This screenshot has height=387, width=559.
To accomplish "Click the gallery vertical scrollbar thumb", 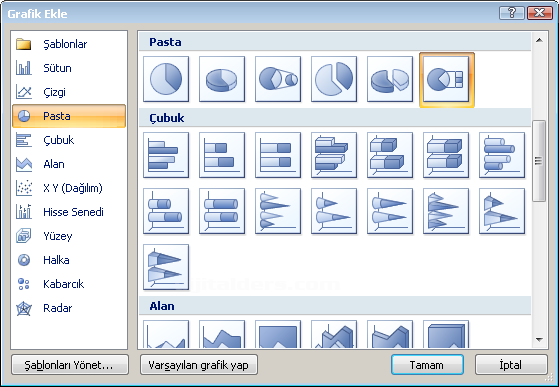I will [x=539, y=161].
